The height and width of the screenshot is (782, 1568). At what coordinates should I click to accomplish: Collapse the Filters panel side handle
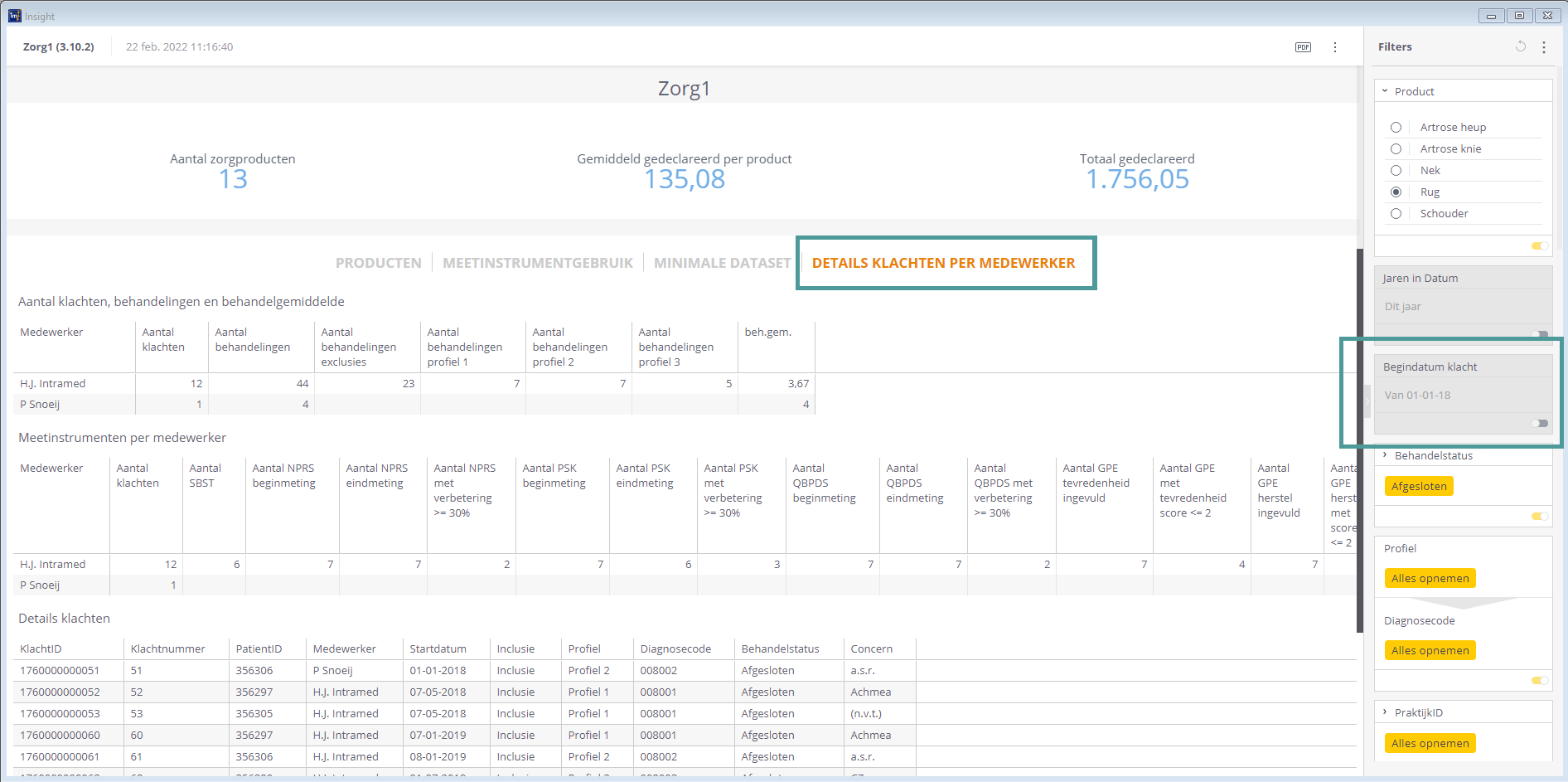click(1367, 402)
